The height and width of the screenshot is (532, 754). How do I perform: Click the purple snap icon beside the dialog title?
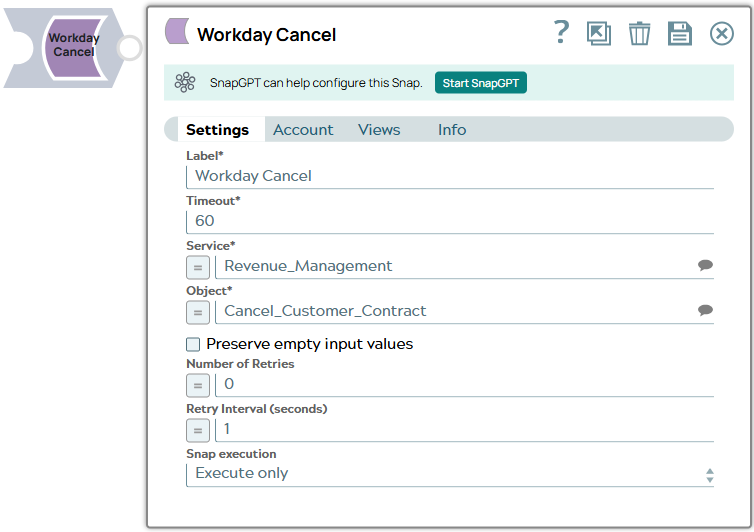(x=177, y=31)
